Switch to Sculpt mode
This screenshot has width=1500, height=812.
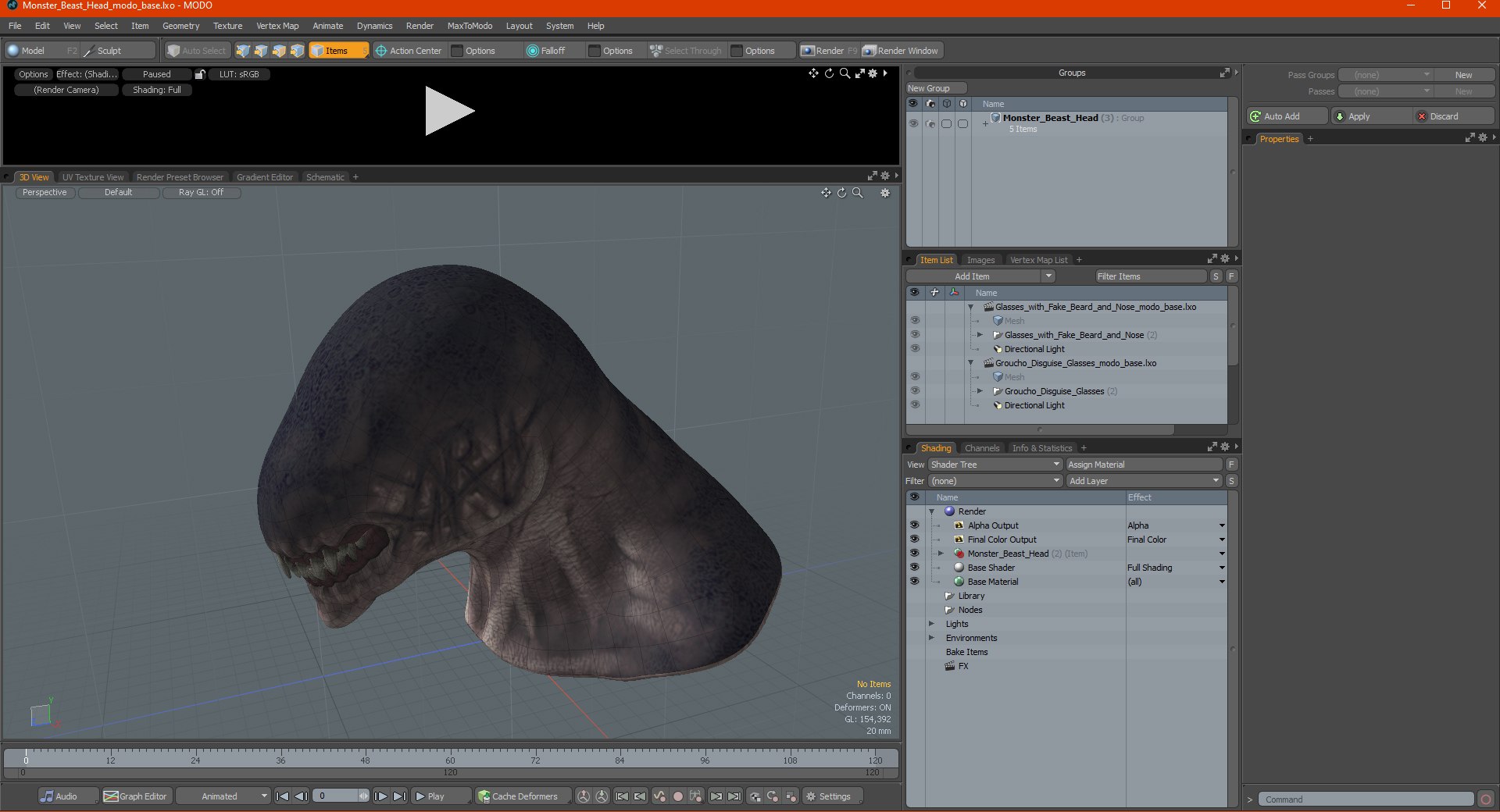117,51
